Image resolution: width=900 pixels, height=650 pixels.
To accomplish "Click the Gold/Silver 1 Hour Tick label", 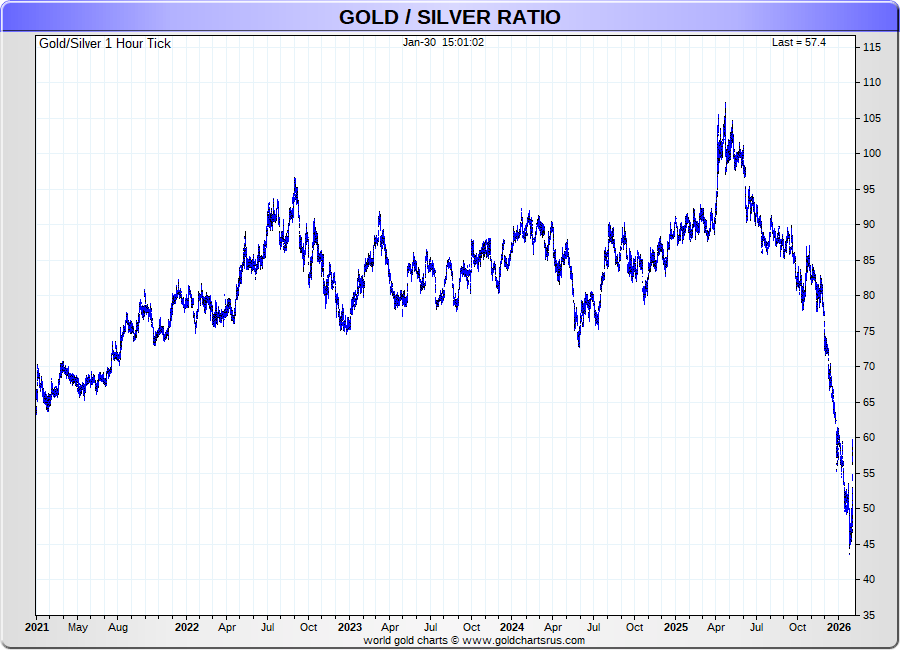I will (105, 44).
